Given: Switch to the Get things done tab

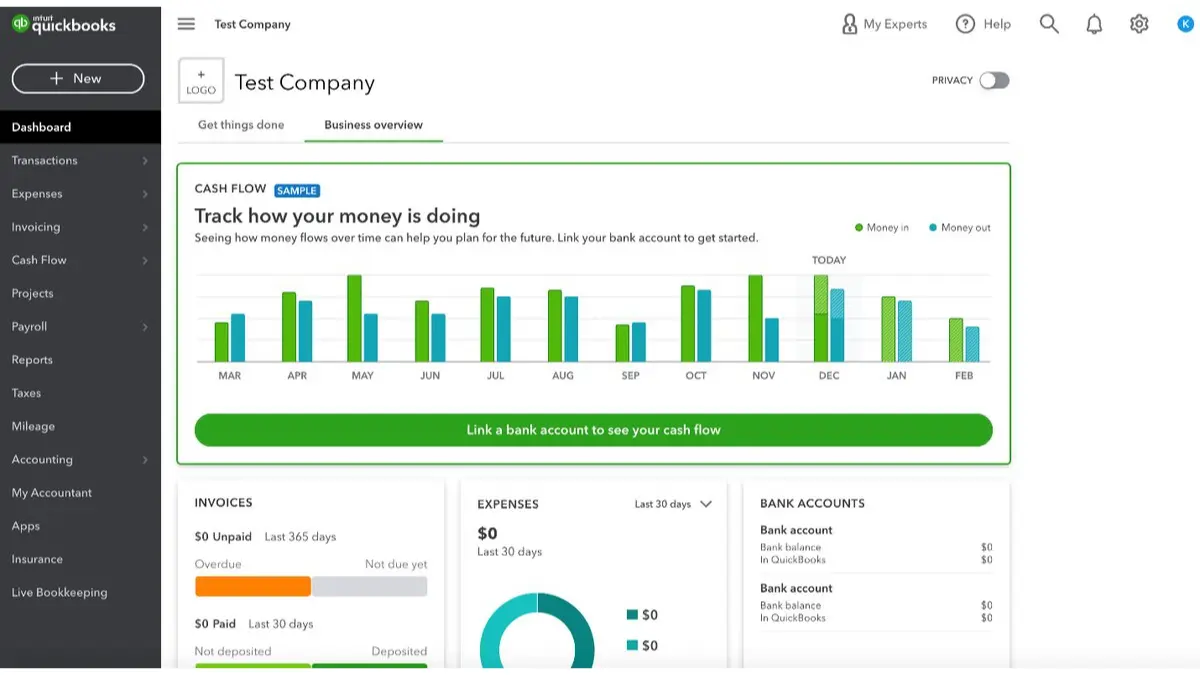Looking at the screenshot, I should point(240,124).
